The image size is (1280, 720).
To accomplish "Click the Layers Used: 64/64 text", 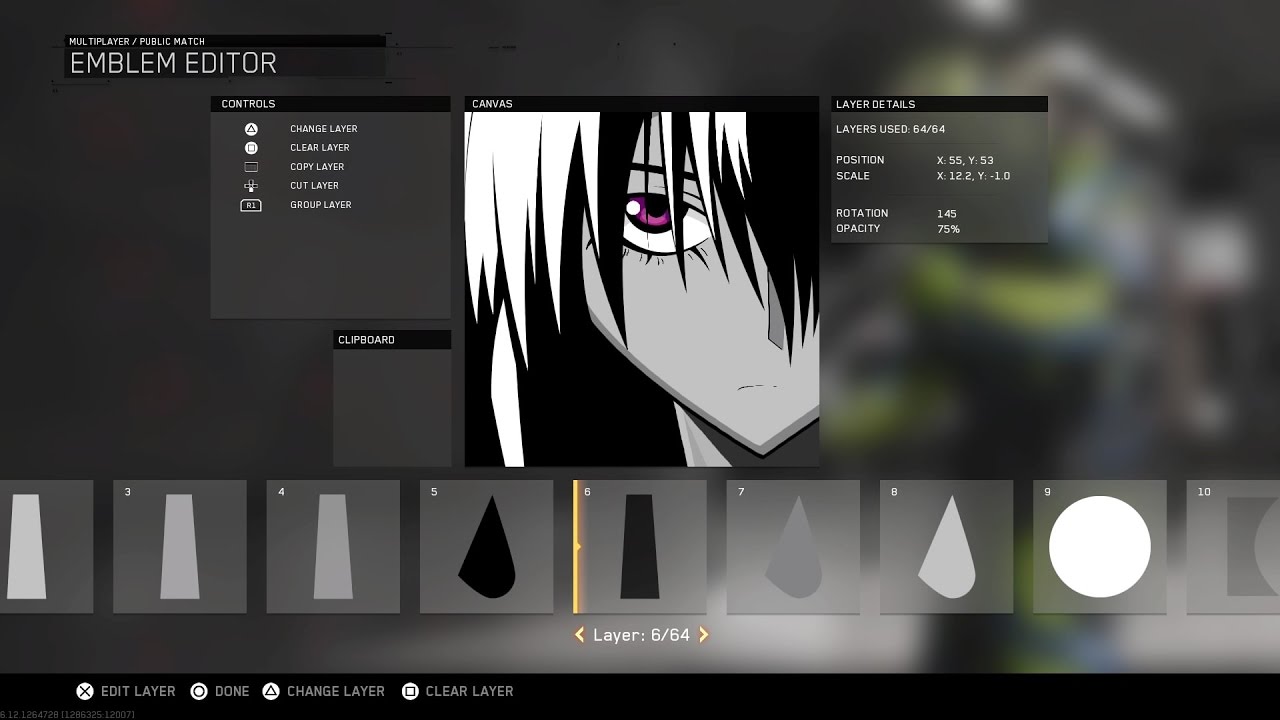I will click(890, 129).
